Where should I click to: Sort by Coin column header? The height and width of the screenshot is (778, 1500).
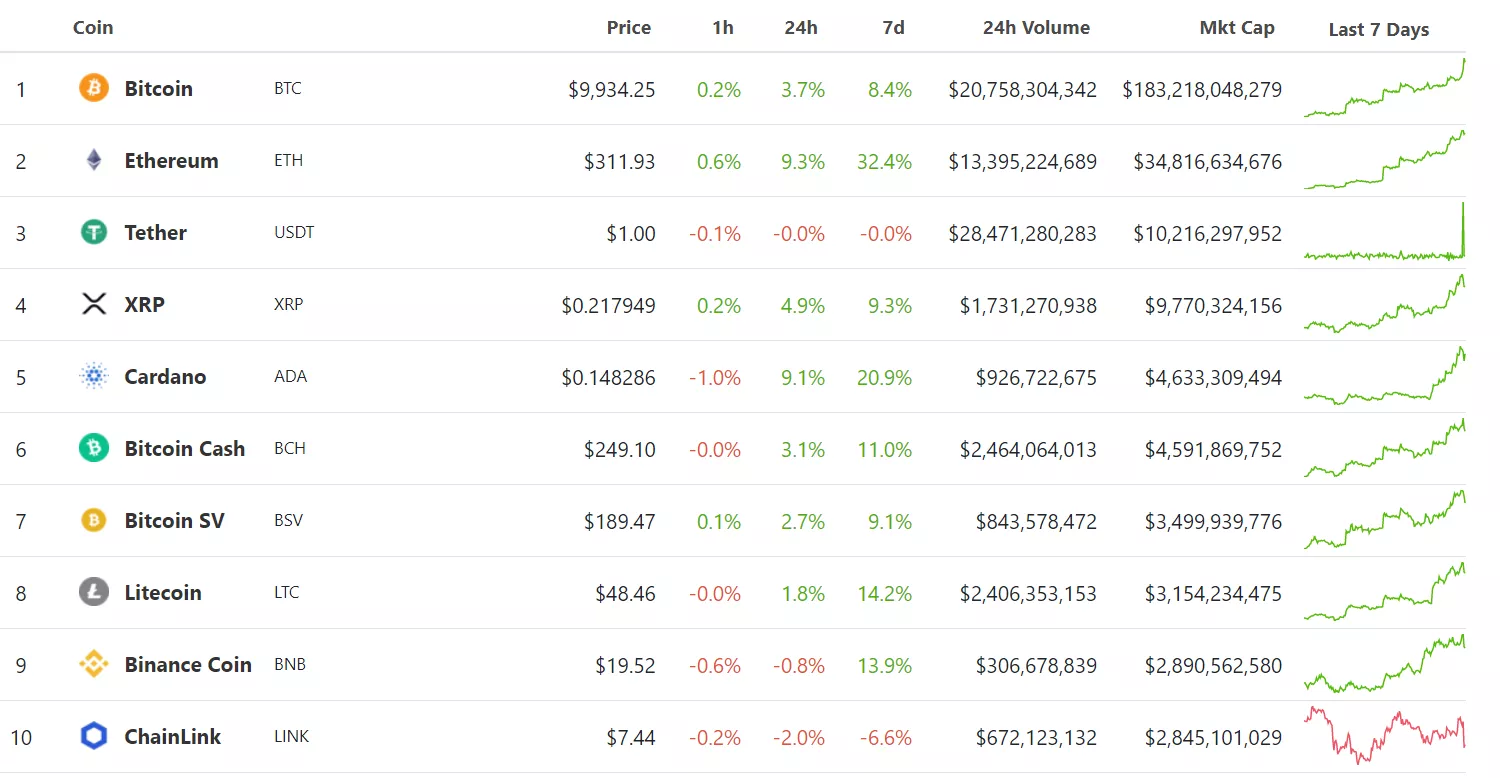tap(93, 28)
